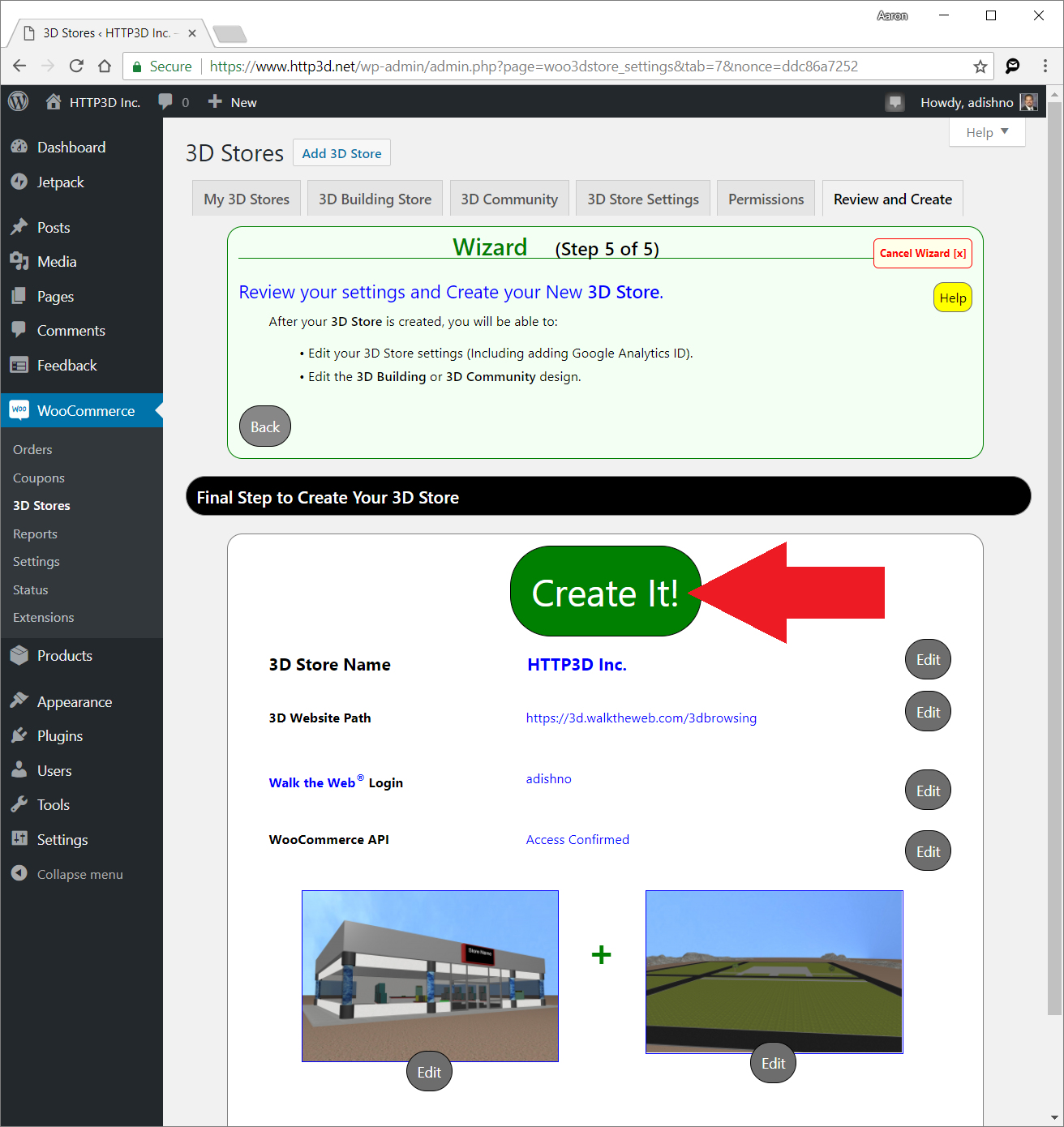
Task: Click the Settings icon at sidebar bottom
Action: [19, 839]
